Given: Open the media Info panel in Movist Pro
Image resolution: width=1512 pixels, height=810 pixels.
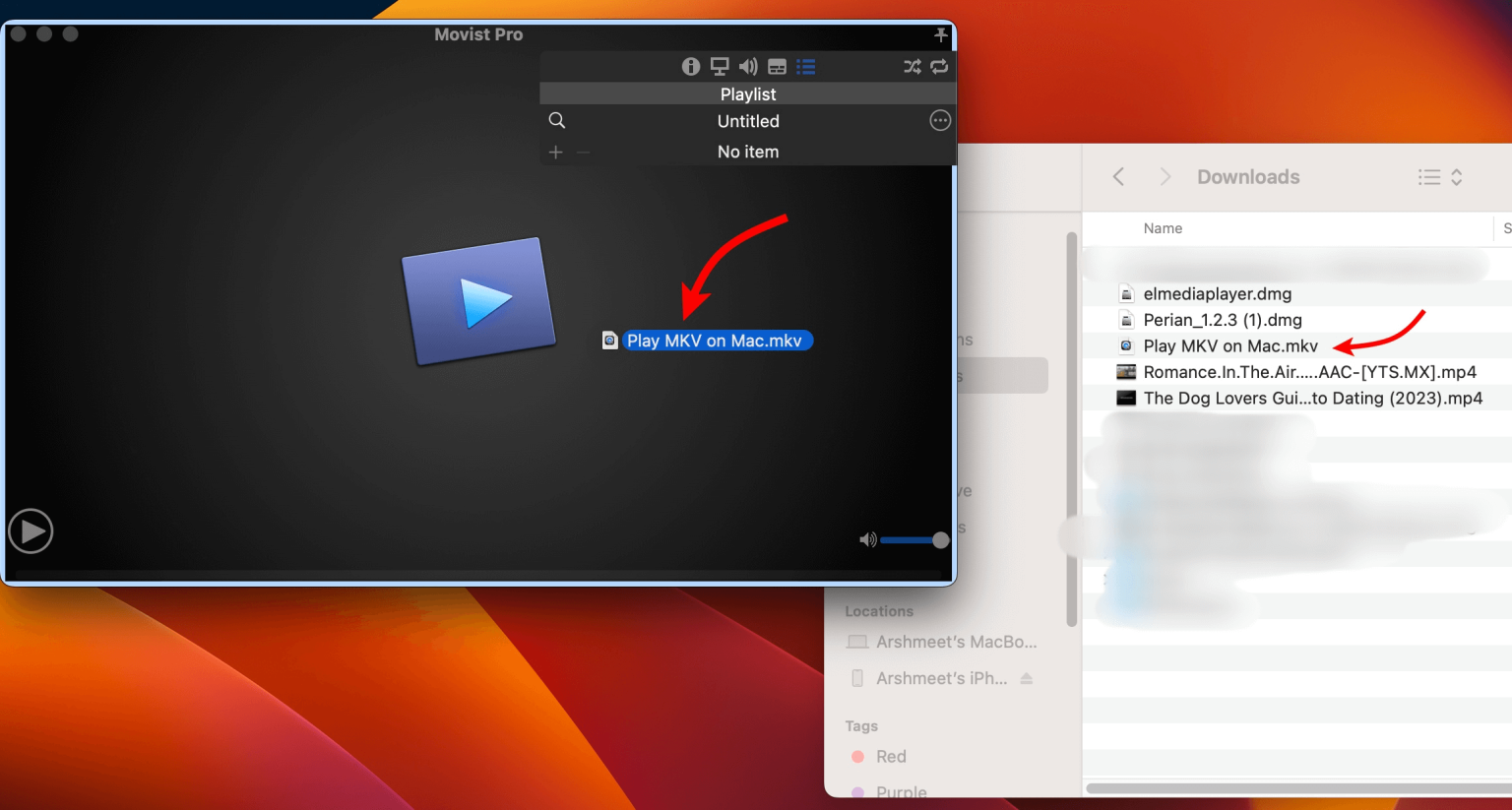Looking at the screenshot, I should tap(690, 66).
